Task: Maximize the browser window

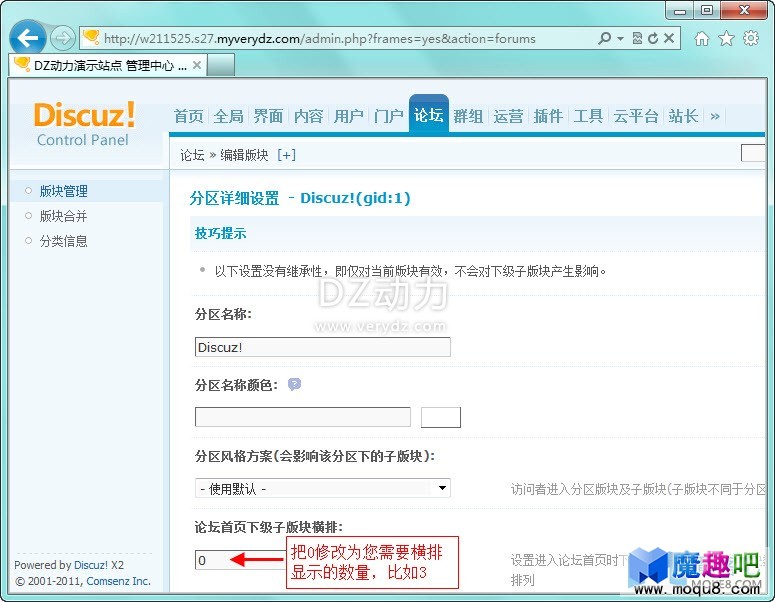Action: click(707, 10)
